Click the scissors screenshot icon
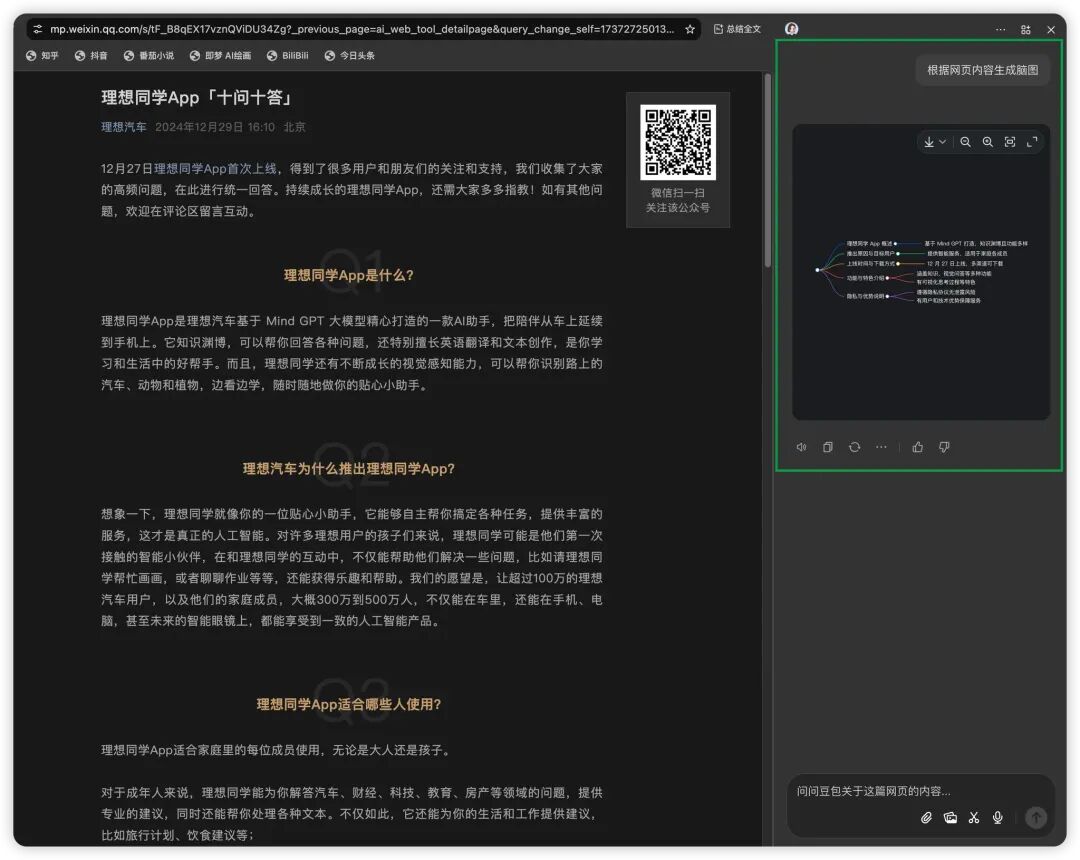Image resolution: width=1080 pixels, height=860 pixels. [x=974, y=817]
